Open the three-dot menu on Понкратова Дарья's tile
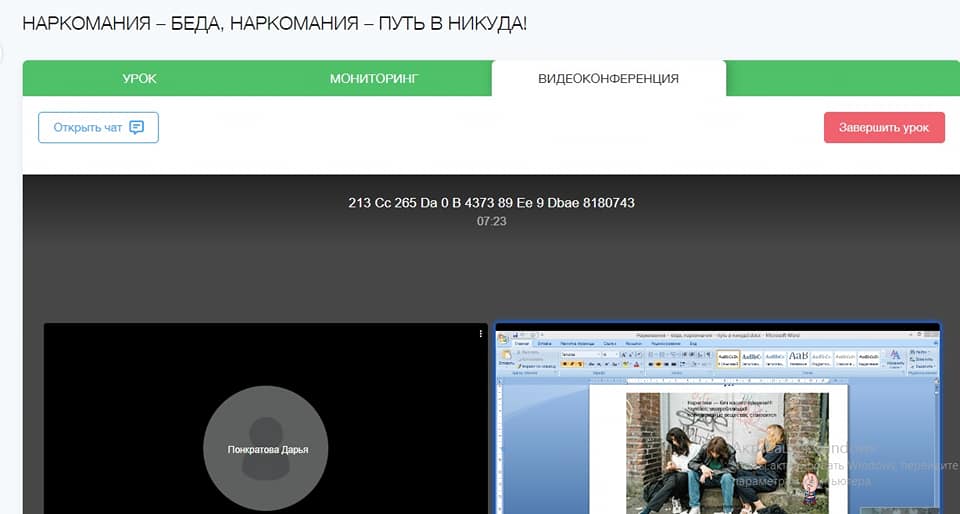960x514 pixels. tap(481, 333)
